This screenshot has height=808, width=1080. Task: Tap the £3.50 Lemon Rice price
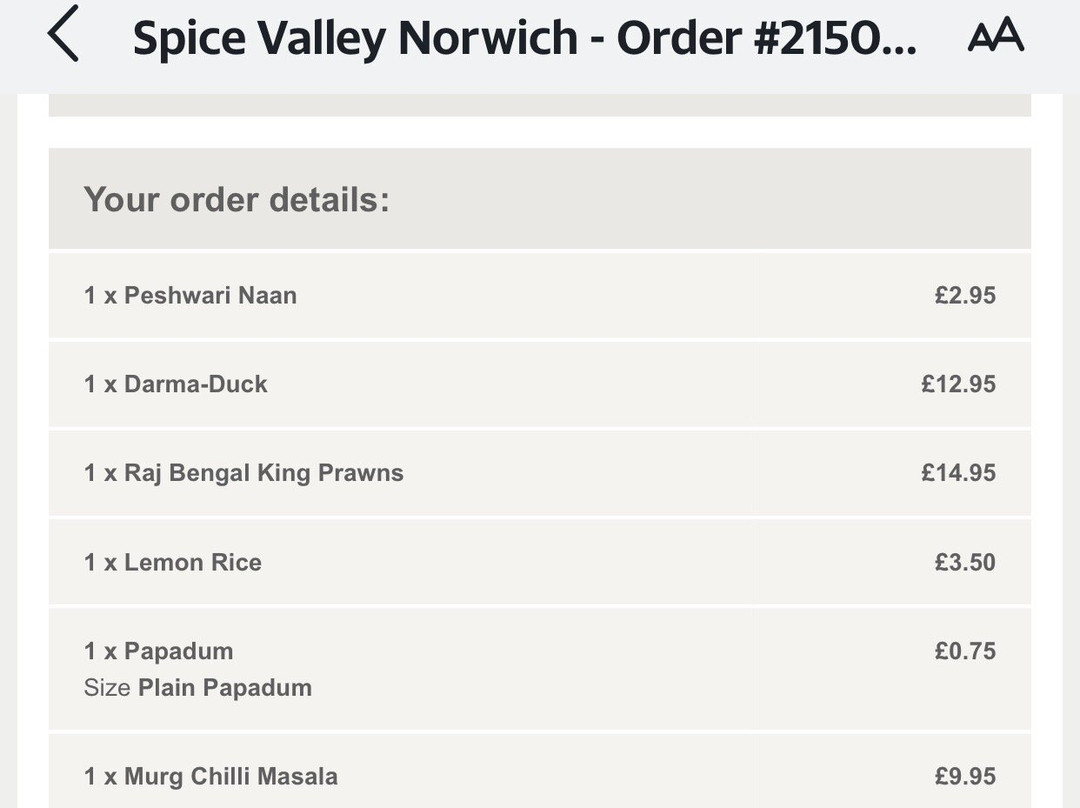click(965, 562)
